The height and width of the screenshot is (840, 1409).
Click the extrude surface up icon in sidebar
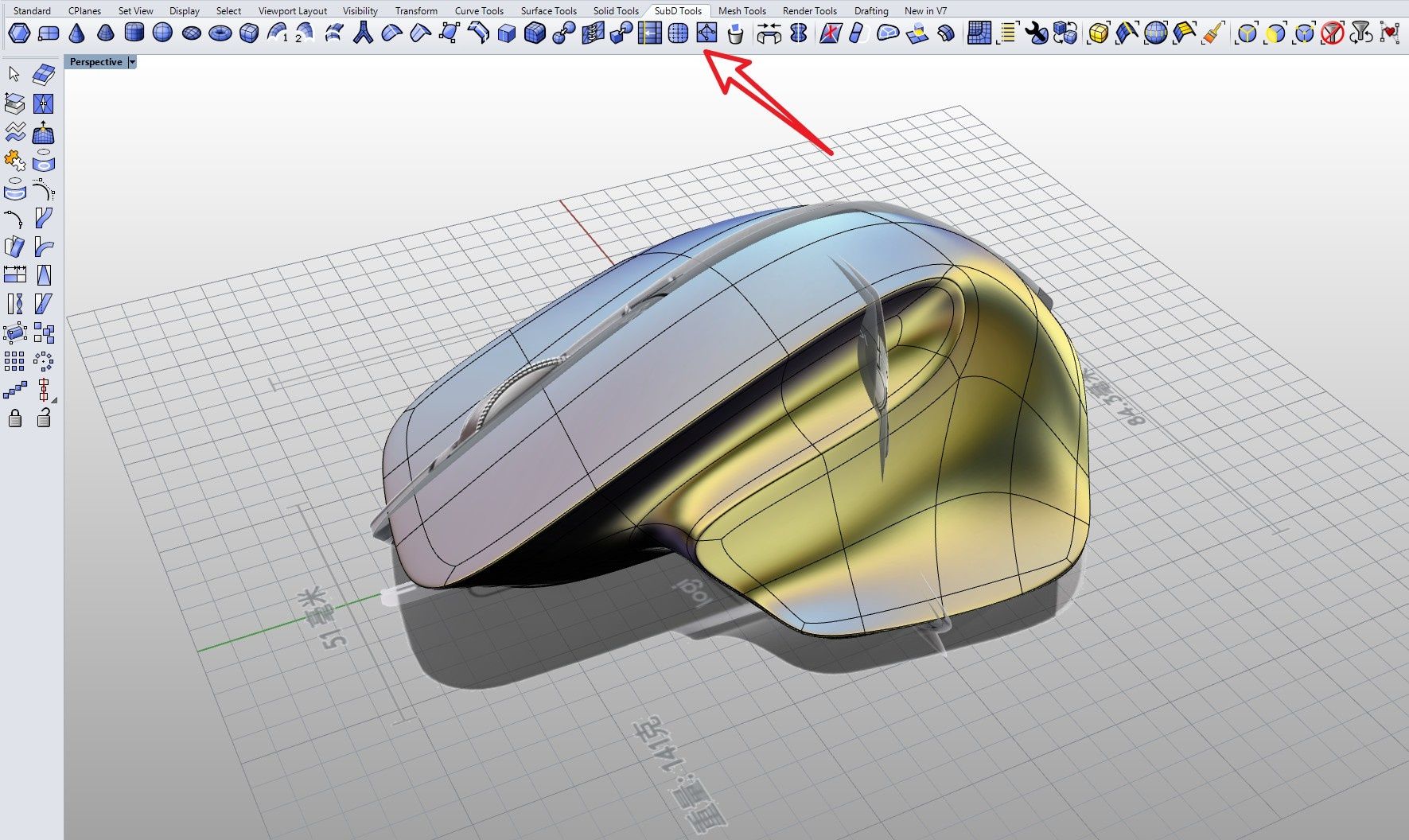(x=14, y=103)
